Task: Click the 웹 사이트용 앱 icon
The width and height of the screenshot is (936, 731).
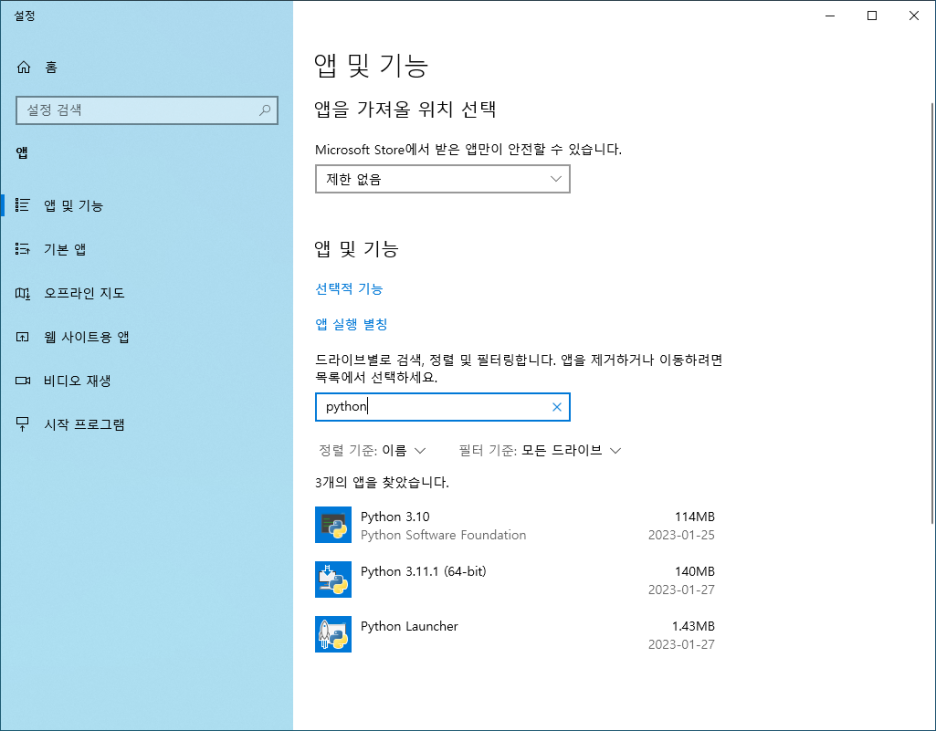Action: pos(23,337)
